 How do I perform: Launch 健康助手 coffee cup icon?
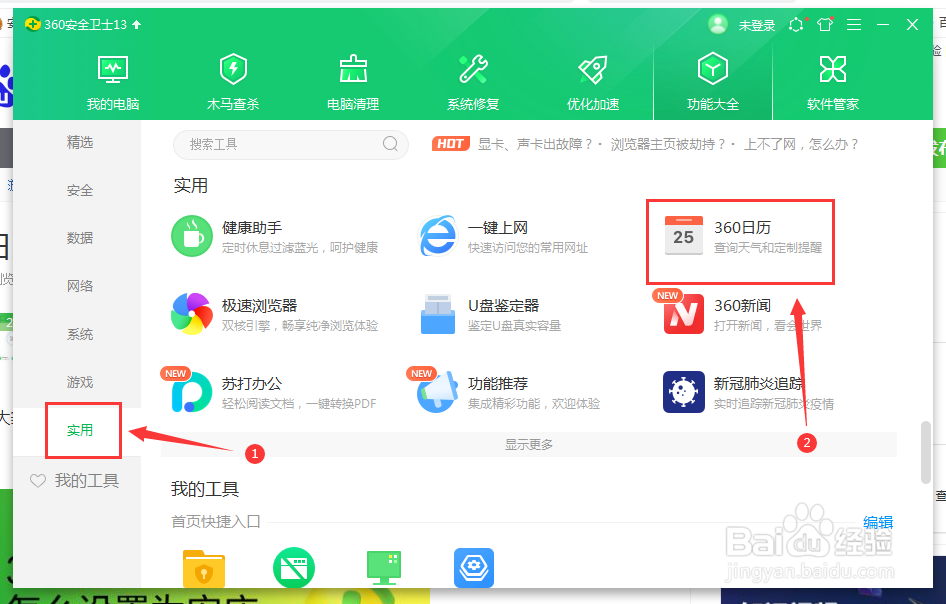(x=192, y=236)
